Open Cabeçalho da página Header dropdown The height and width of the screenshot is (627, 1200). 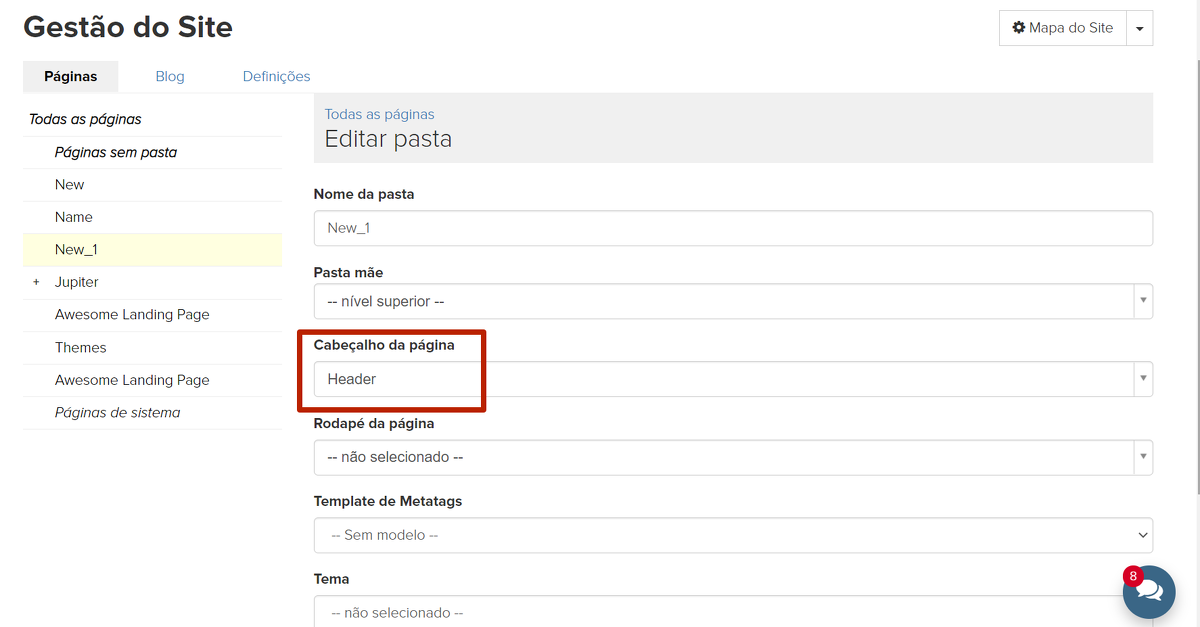point(732,379)
